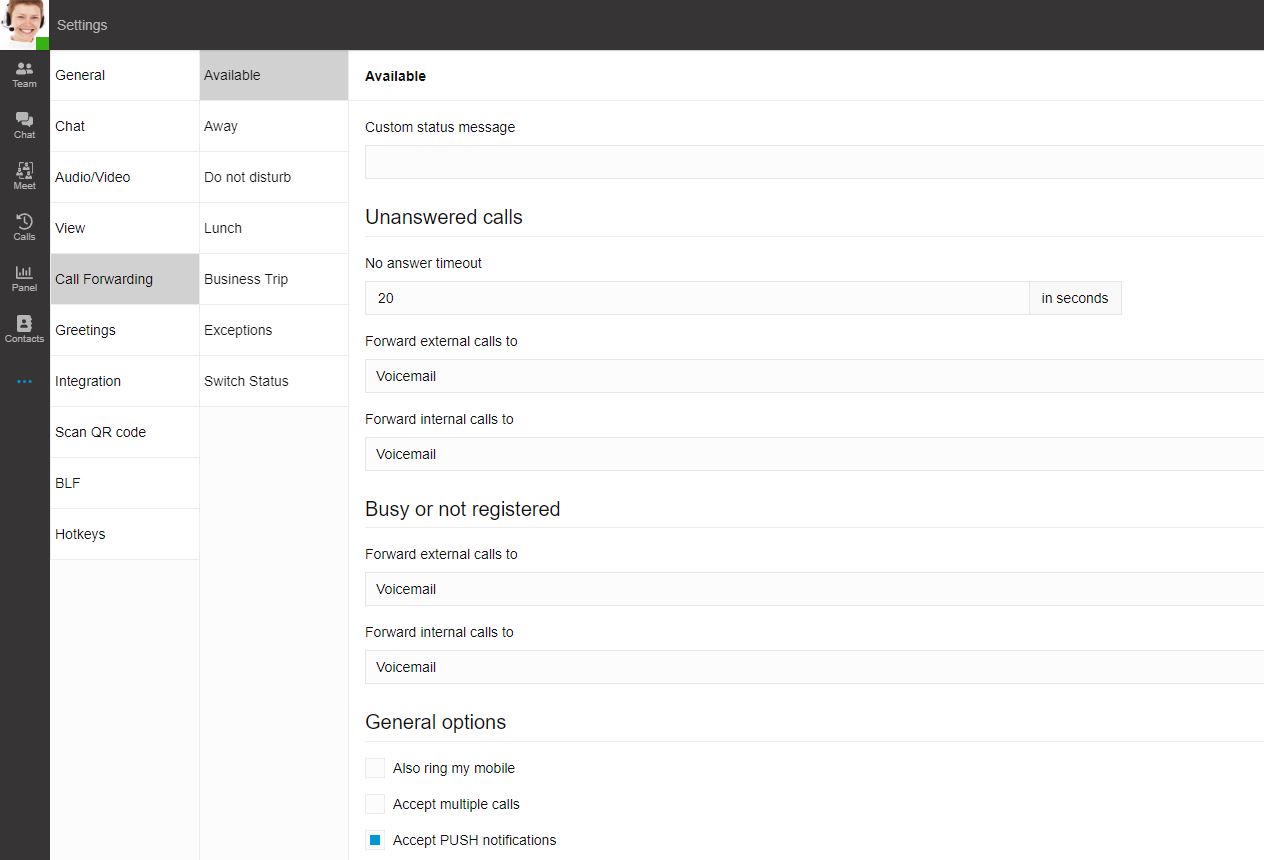The width and height of the screenshot is (1264, 860).
Task: Uncheck Accept PUSH notifications
Action: point(375,840)
